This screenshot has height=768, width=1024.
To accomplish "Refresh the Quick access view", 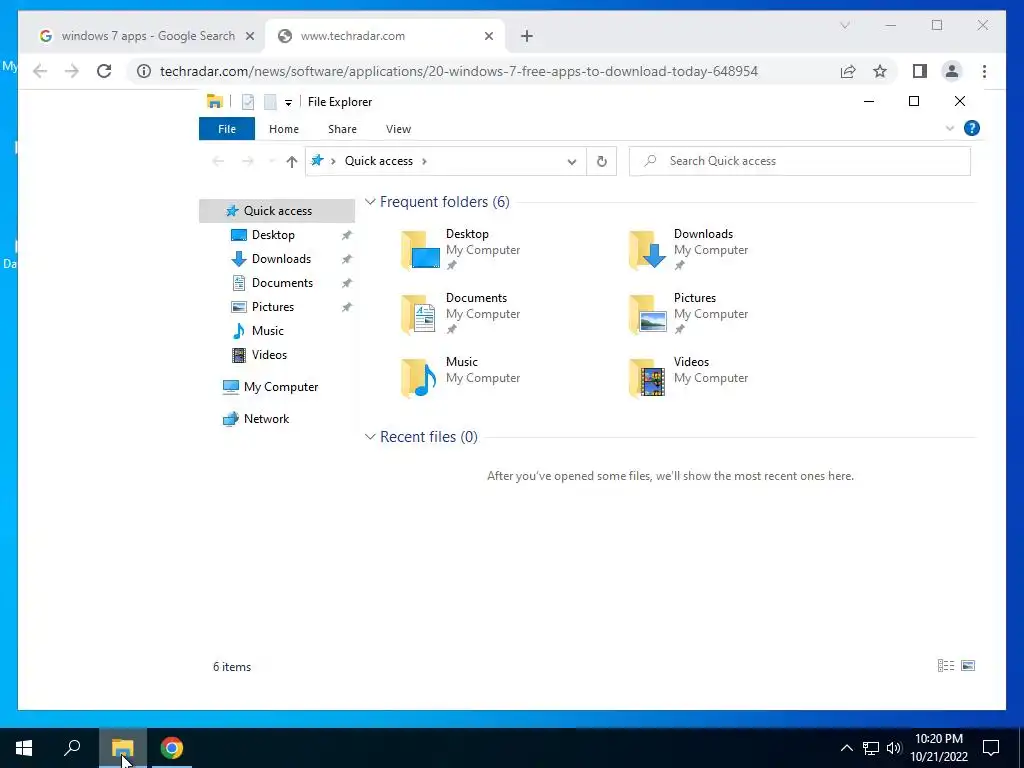I will pyautogui.click(x=601, y=161).
